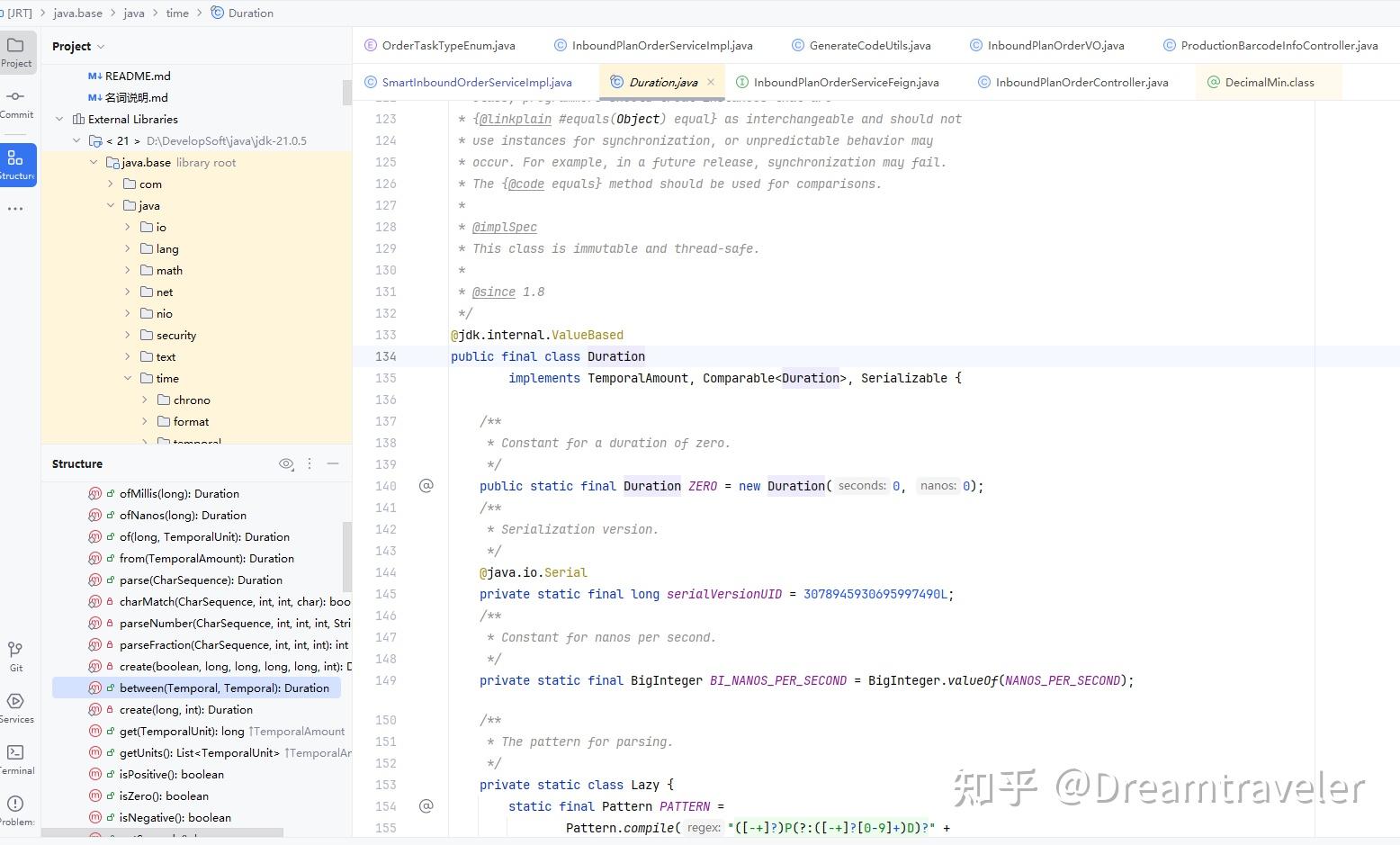Click the TemporalAmount interface name in code
Image resolution: width=1400 pixels, height=845 pixels.
638,378
